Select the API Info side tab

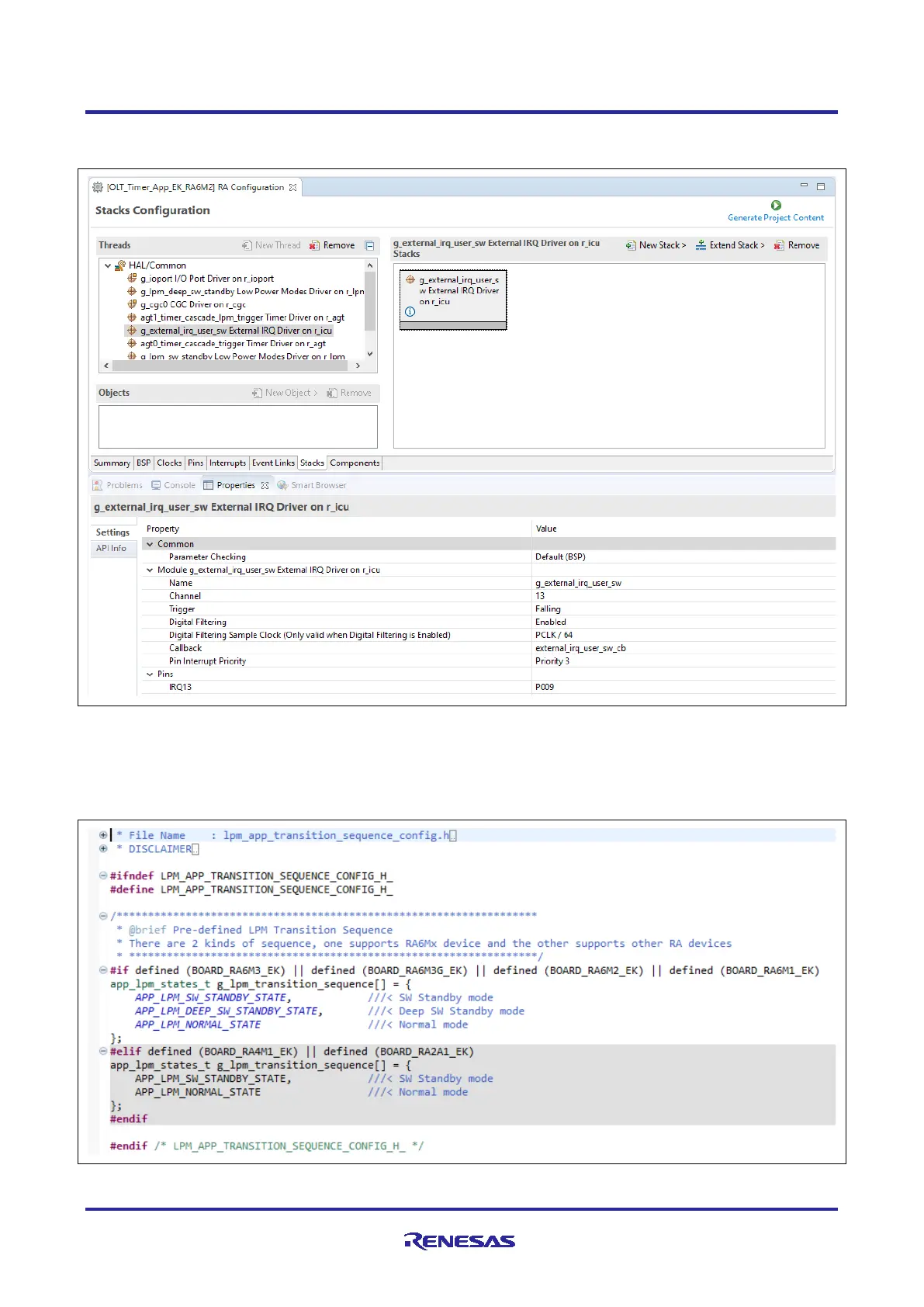coord(111,548)
